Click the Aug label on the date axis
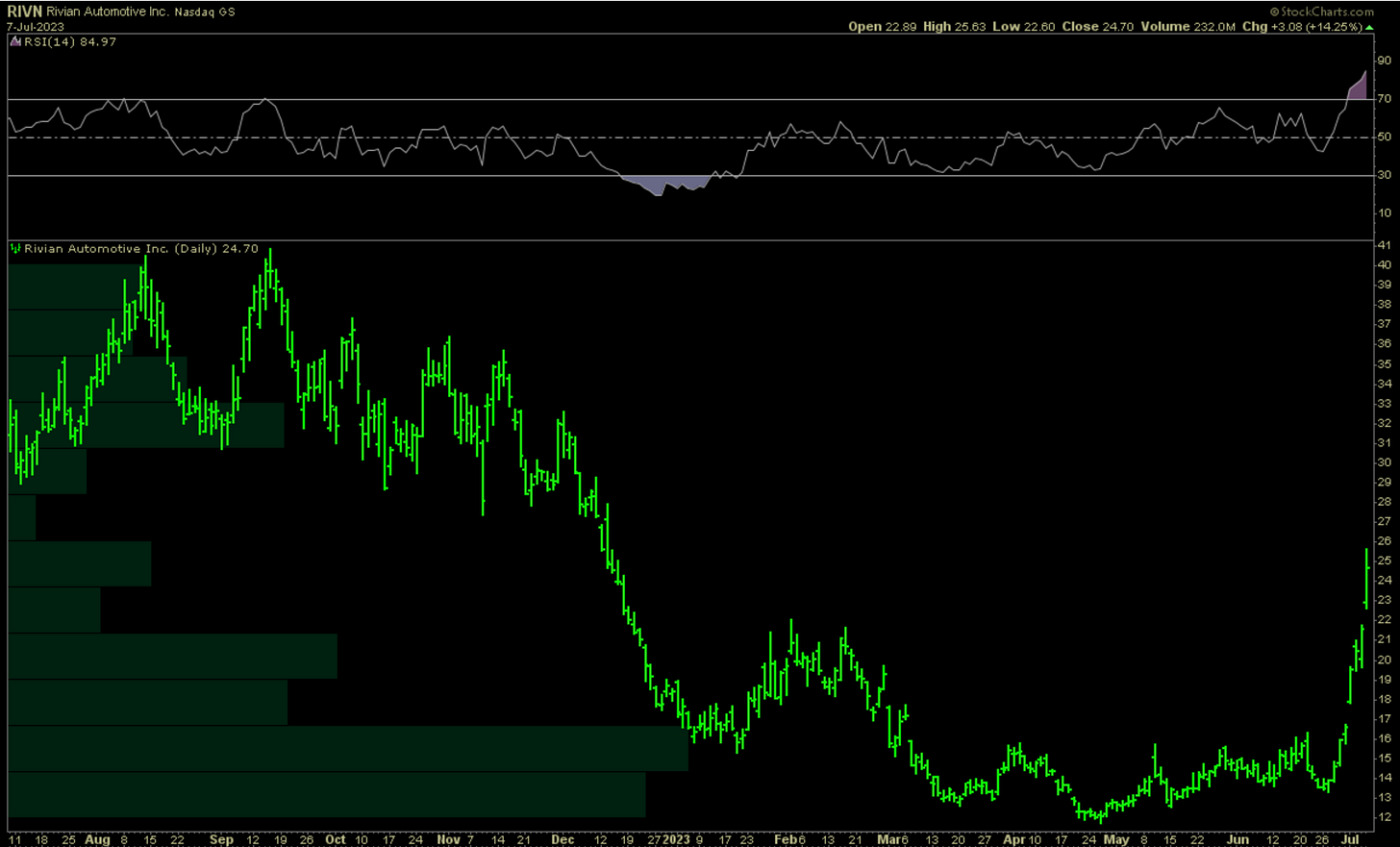 97,839
